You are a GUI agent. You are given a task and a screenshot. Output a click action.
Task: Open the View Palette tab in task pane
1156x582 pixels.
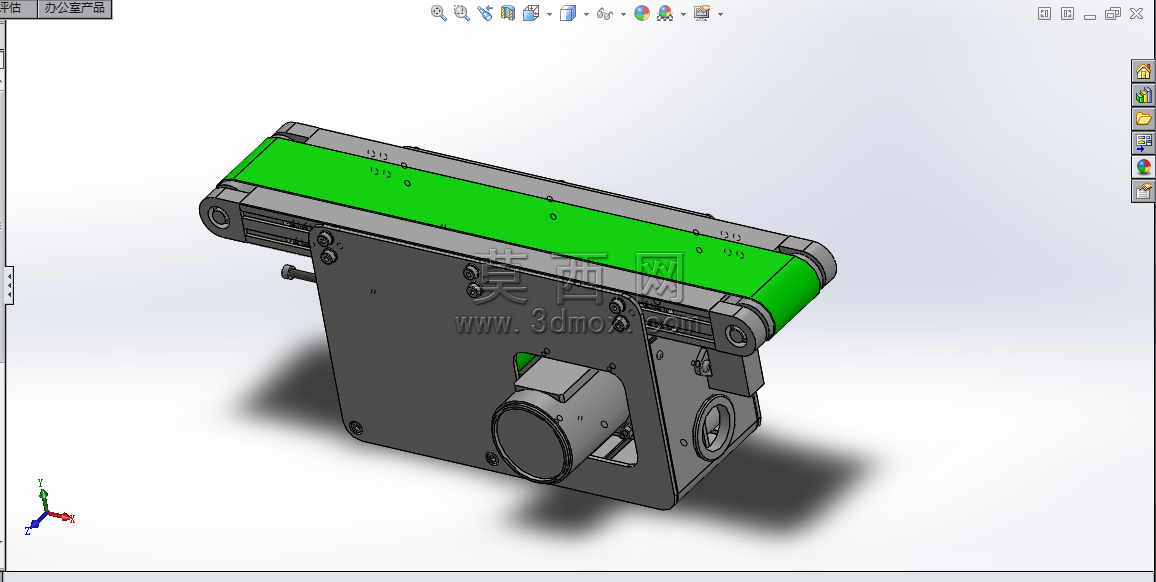1143,142
